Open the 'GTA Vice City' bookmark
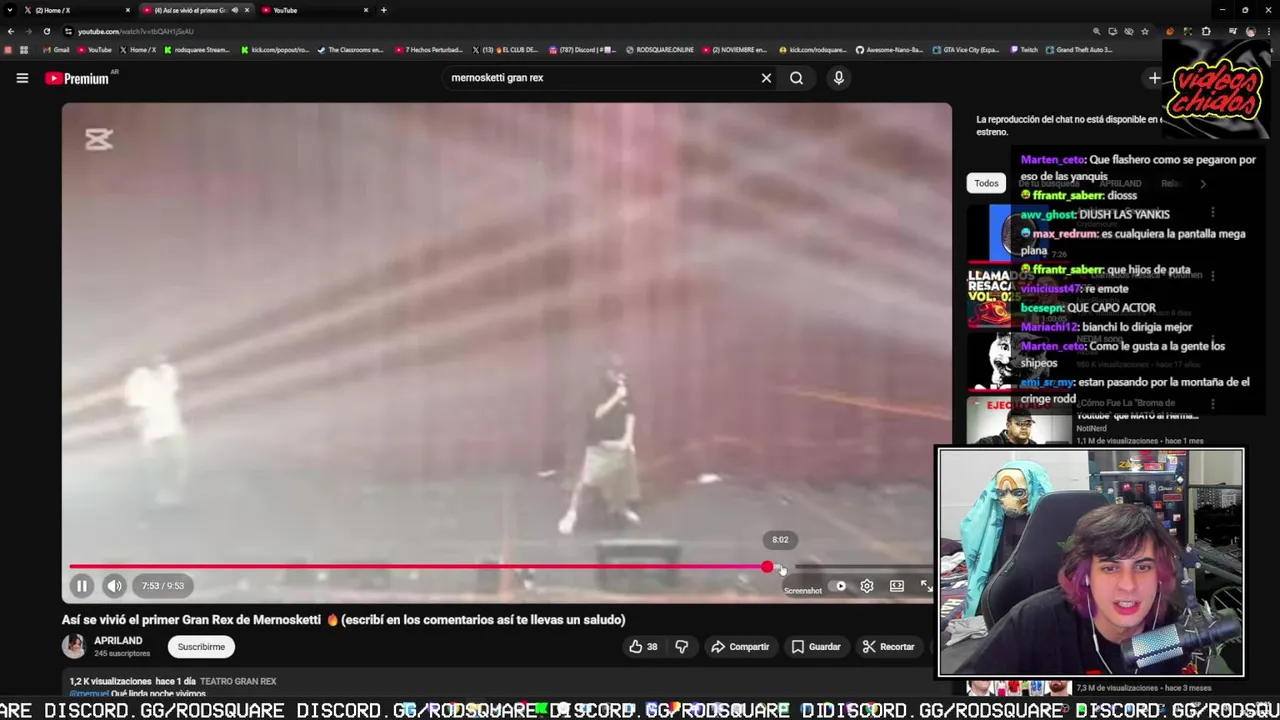Screen dimensions: 1280x720 coord(966,49)
